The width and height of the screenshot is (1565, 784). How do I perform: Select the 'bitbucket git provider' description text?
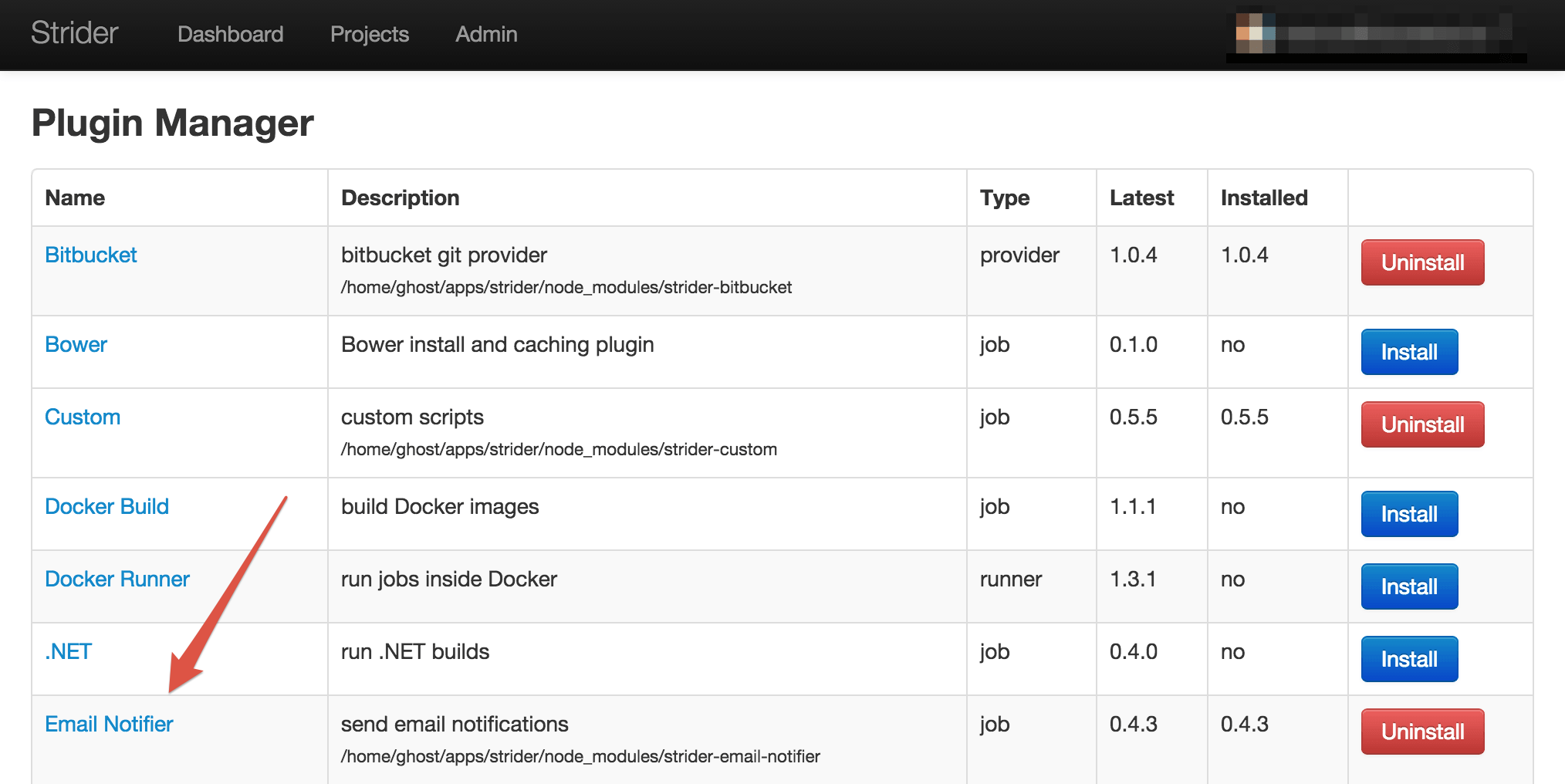444,255
